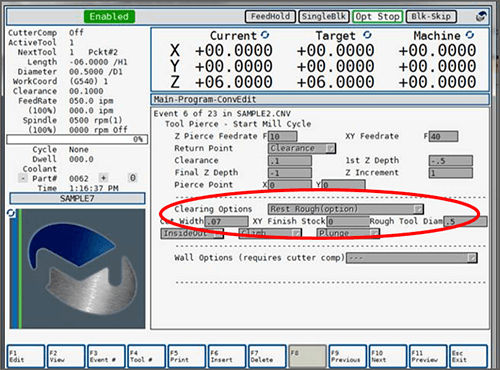The width and height of the screenshot is (500, 370).
Task: Click the Pierce Point X field
Action: (x=290, y=185)
